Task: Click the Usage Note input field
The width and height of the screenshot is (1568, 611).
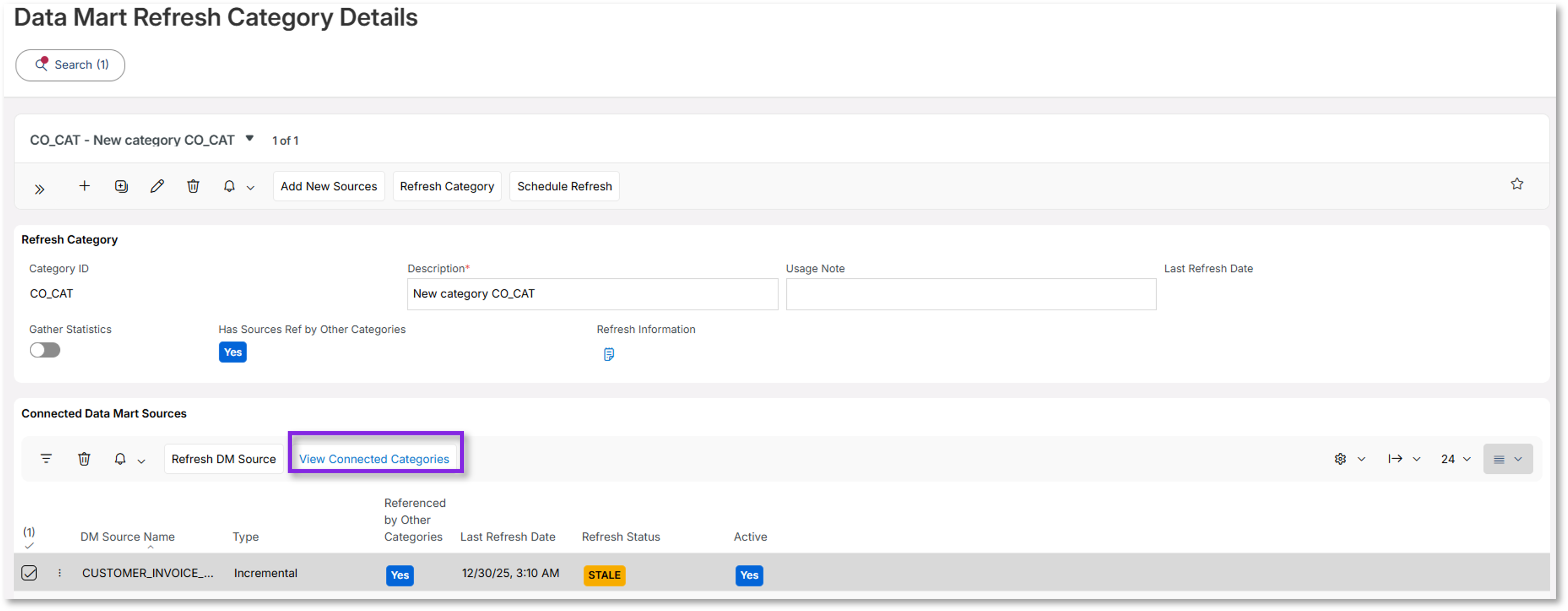Action: click(x=971, y=294)
